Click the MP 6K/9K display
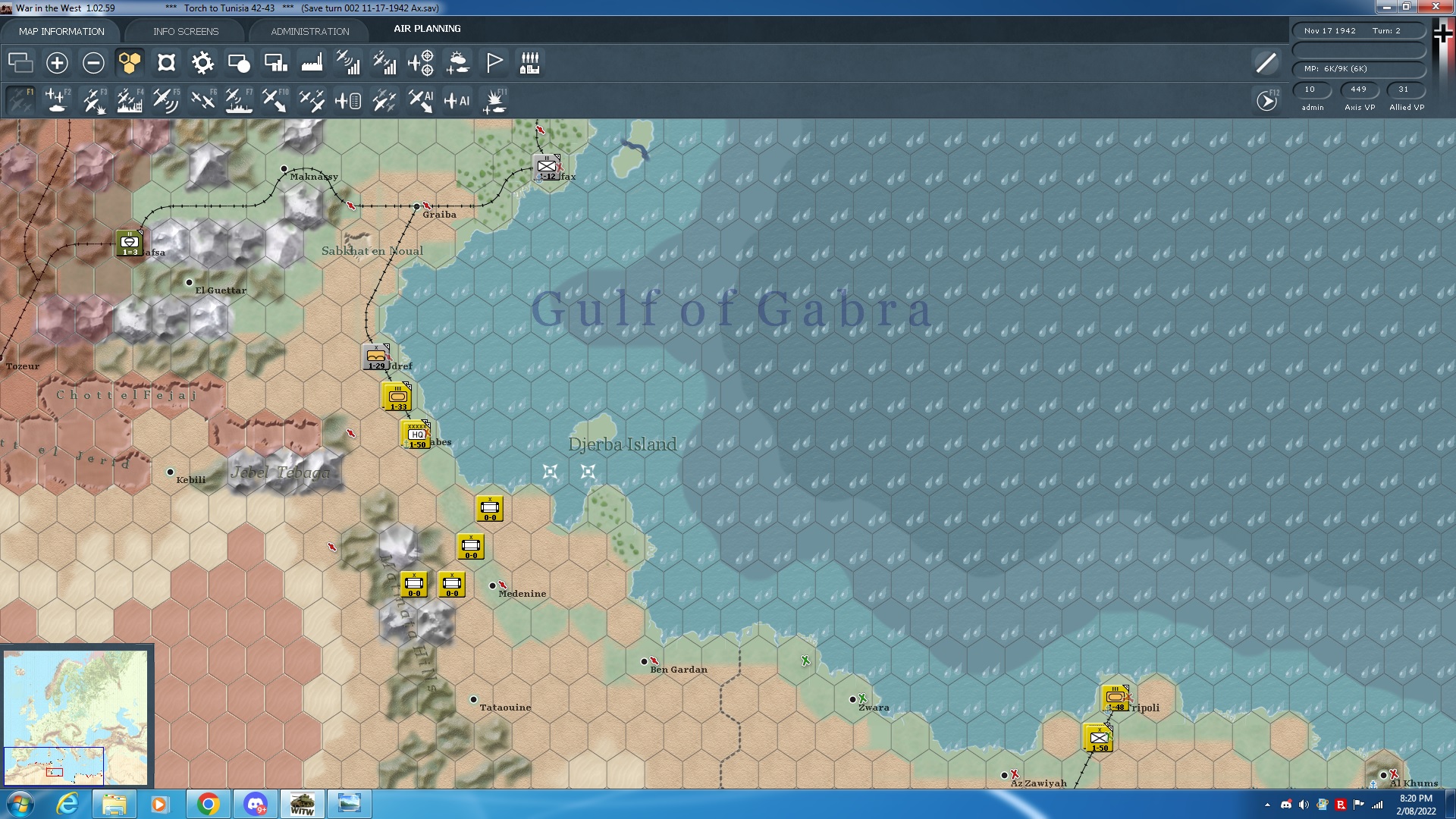The height and width of the screenshot is (819, 1456). pos(1359,69)
